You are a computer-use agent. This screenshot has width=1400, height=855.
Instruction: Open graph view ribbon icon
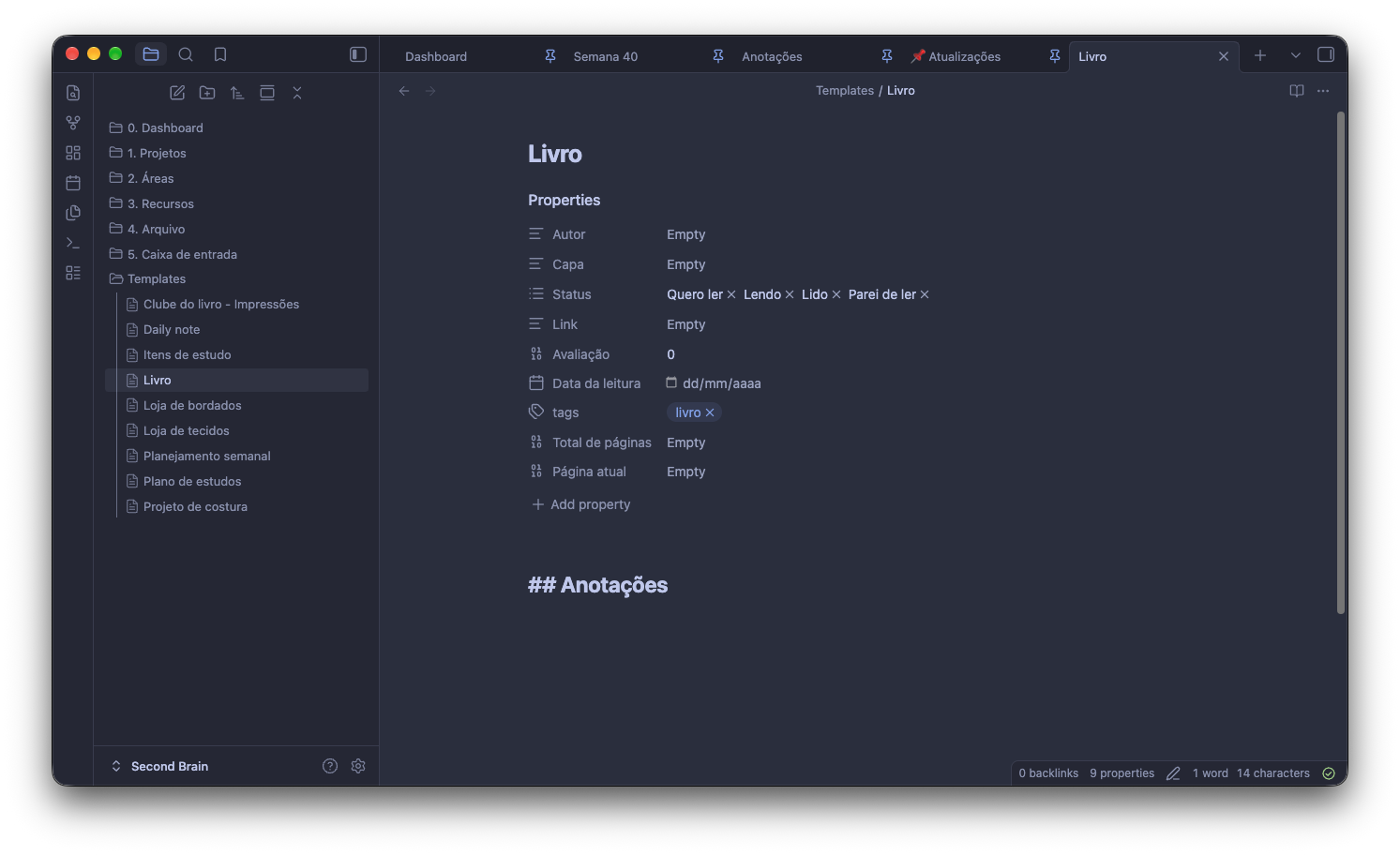[x=73, y=123]
